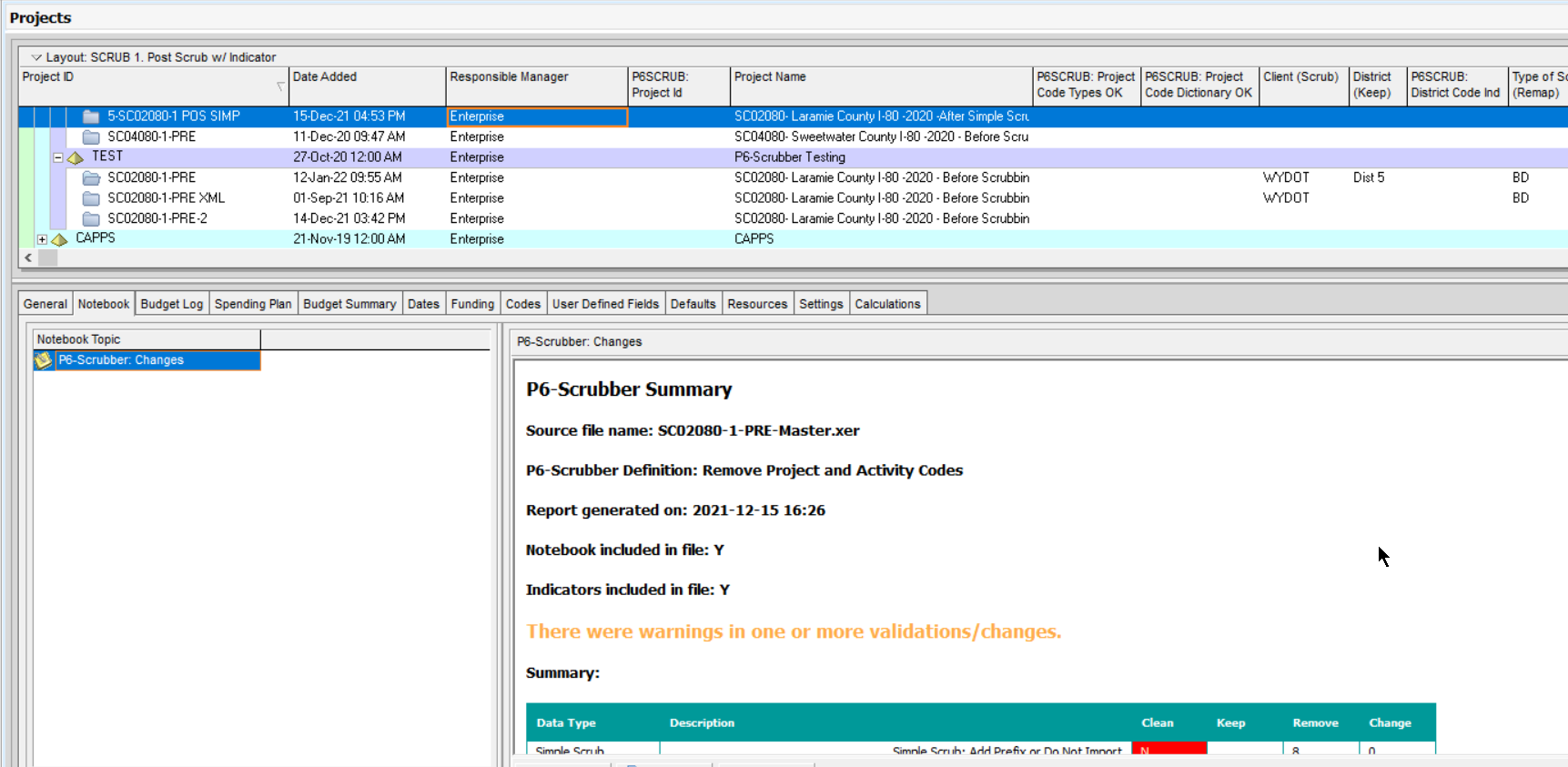
Task: Switch to the Budget Log tab
Action: 171,304
